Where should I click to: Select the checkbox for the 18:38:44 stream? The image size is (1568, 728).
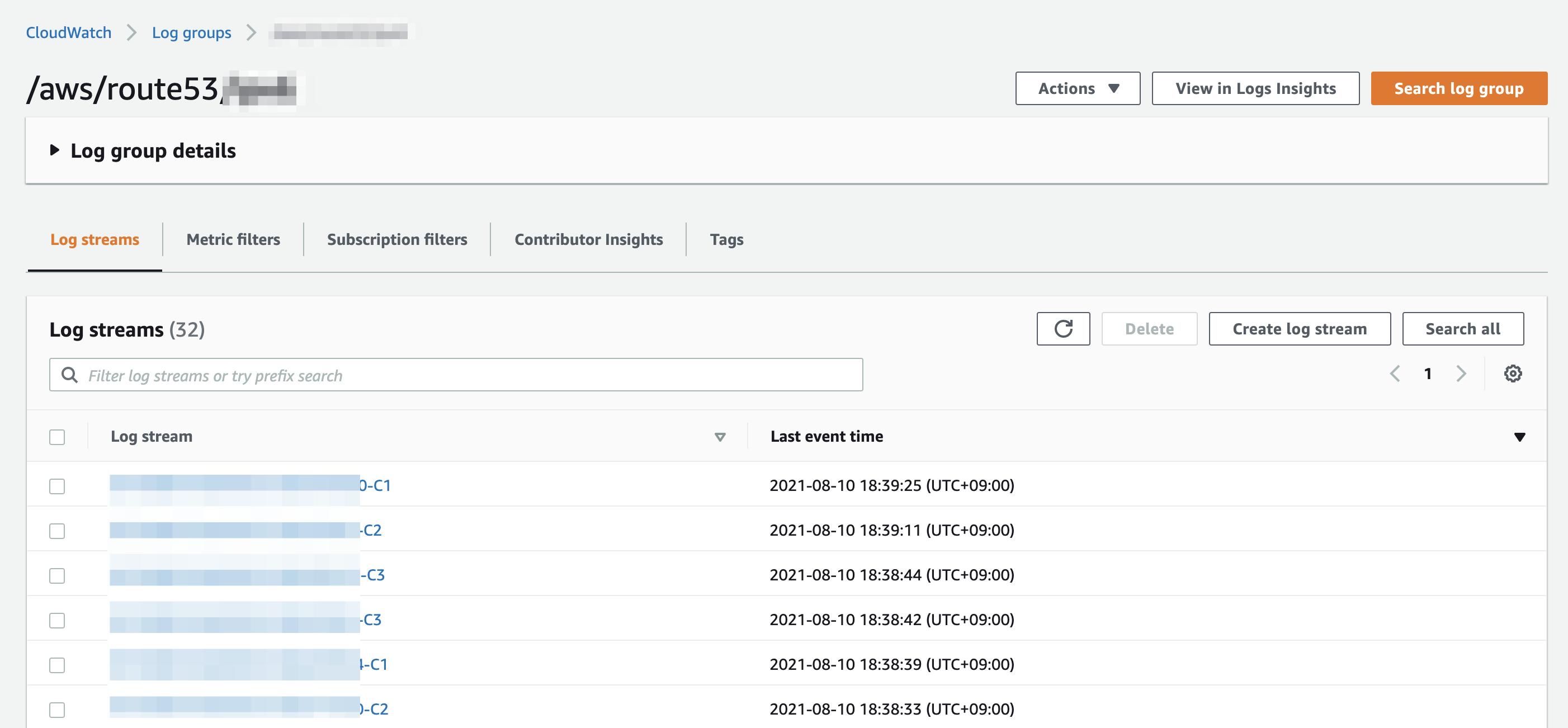(57, 575)
